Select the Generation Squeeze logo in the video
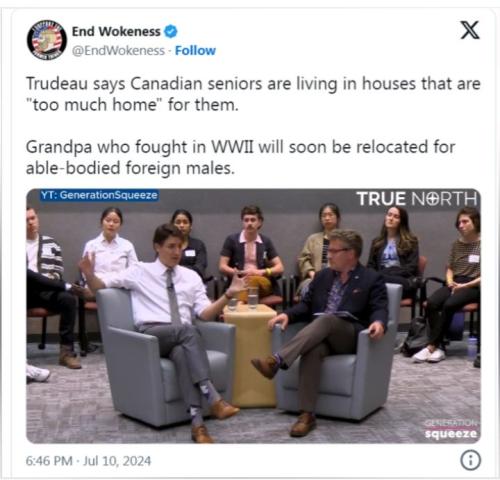 tap(451, 429)
